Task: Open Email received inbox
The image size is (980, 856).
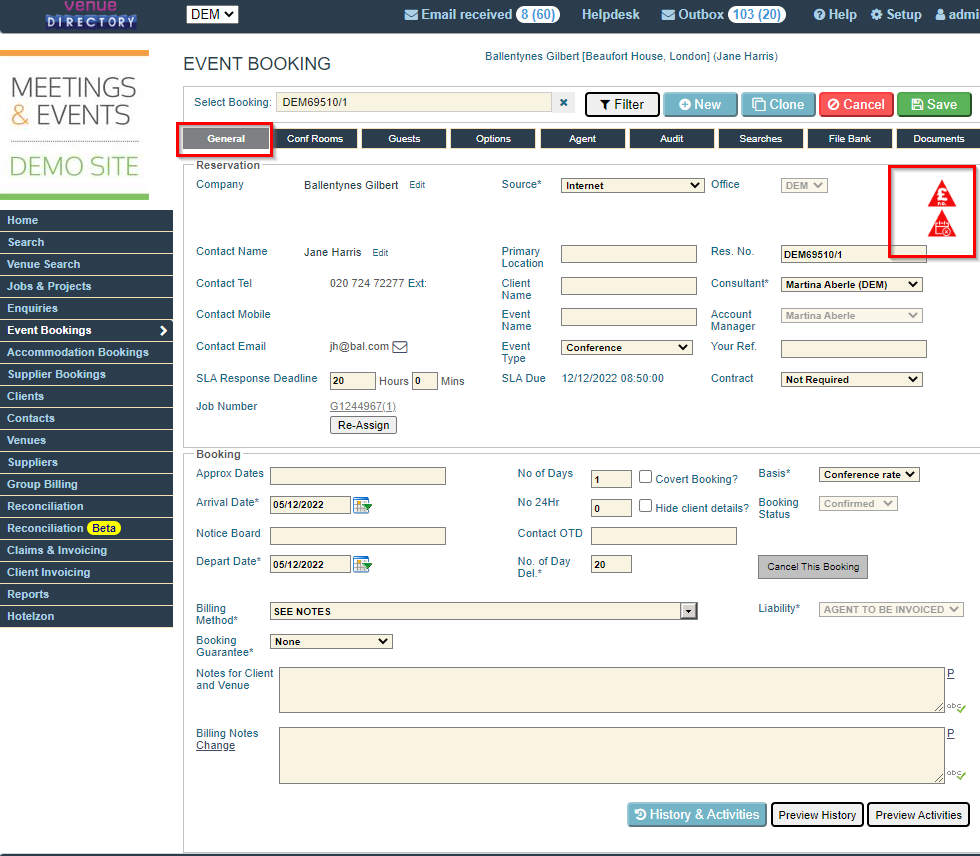Action: click(x=482, y=14)
